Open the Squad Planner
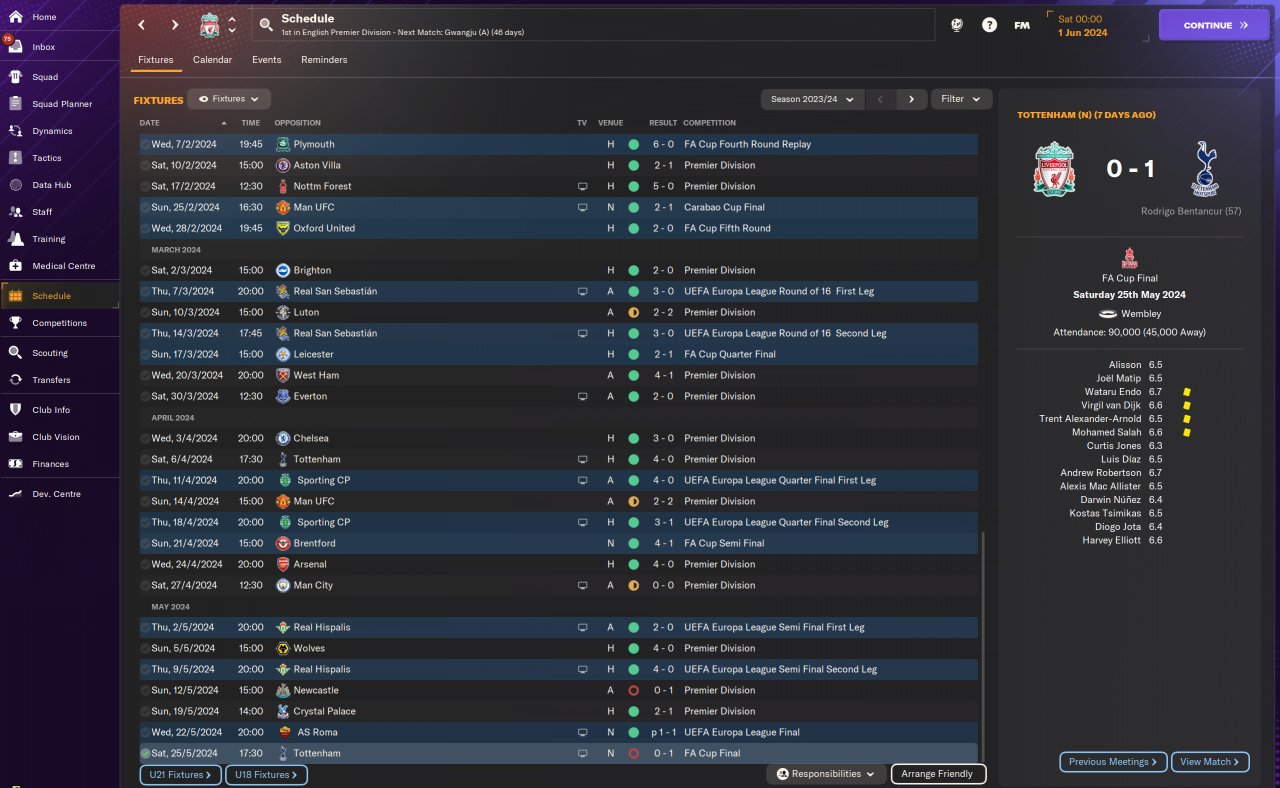This screenshot has width=1280, height=788. click(62, 104)
